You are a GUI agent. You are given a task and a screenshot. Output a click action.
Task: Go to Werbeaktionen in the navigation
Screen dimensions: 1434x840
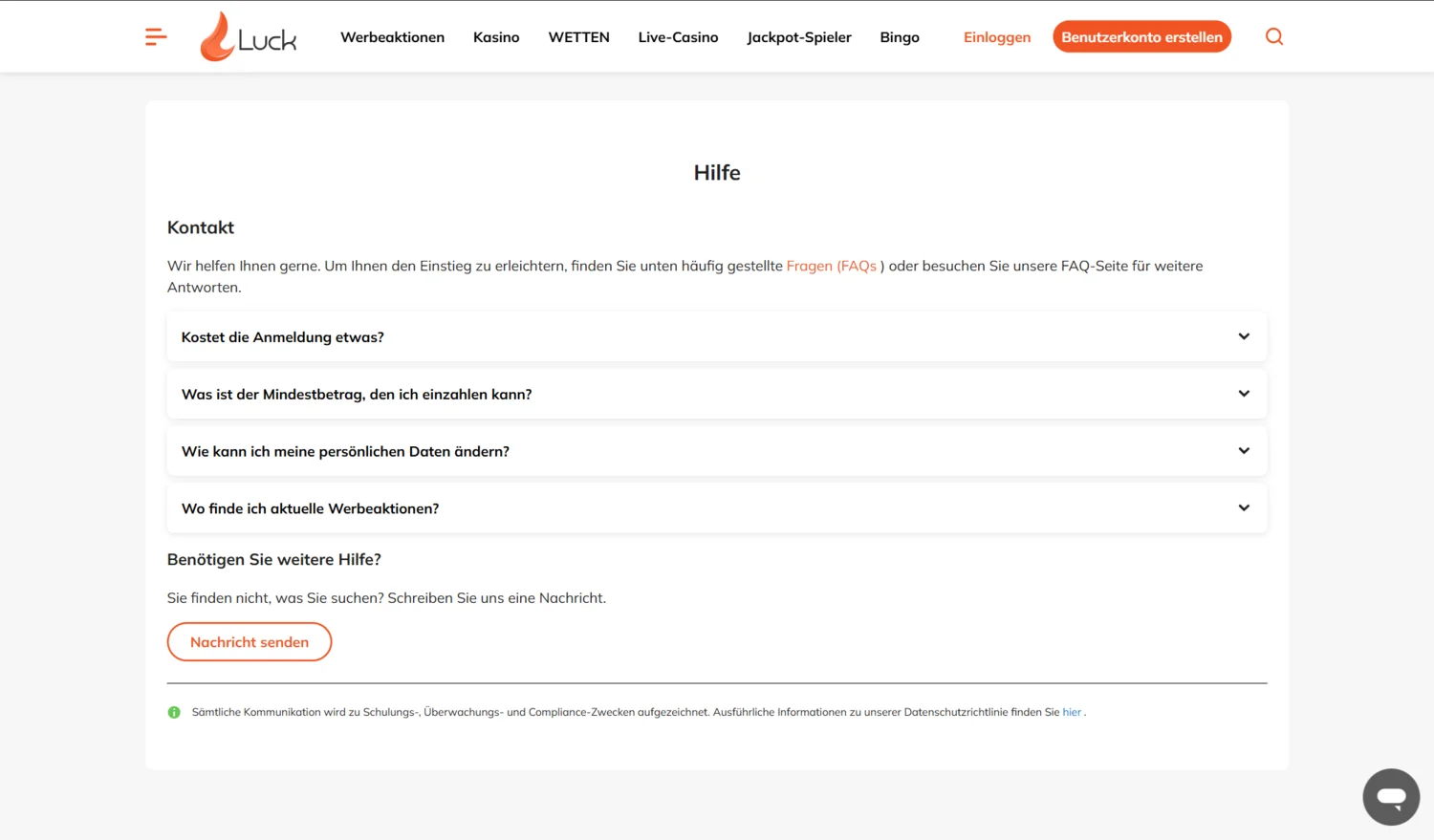click(392, 37)
